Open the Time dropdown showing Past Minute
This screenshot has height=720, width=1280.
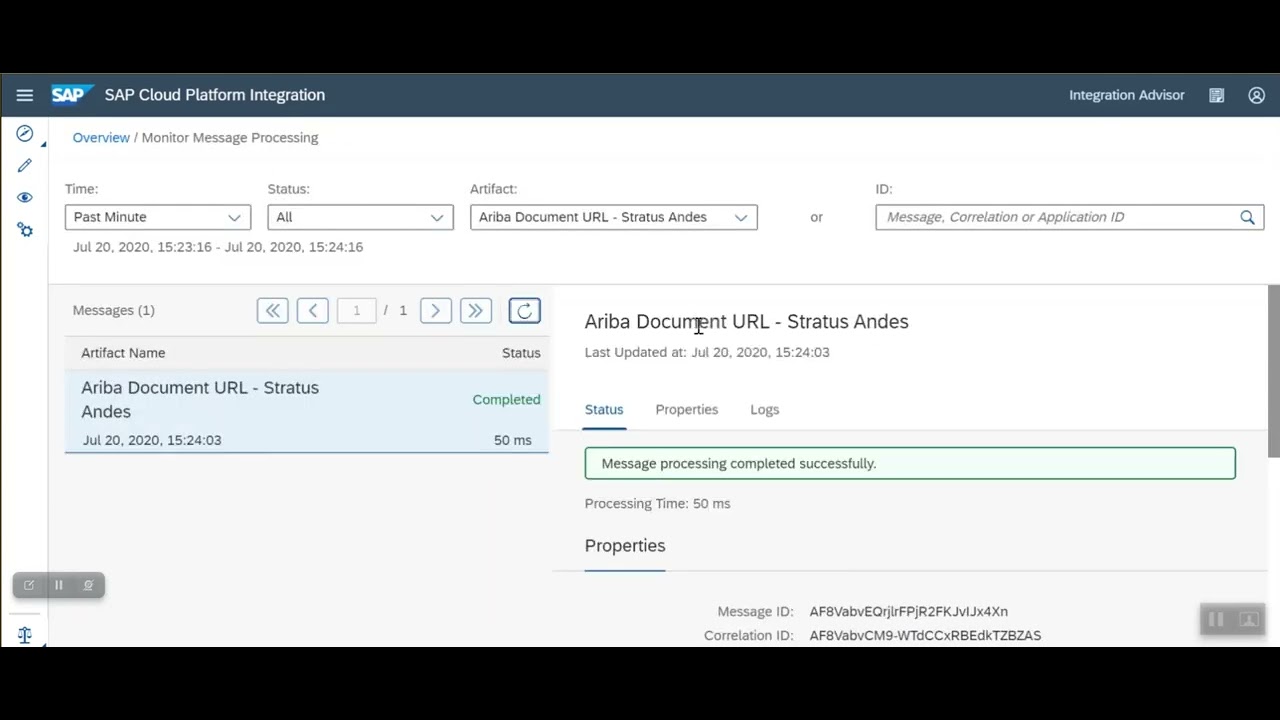[158, 217]
